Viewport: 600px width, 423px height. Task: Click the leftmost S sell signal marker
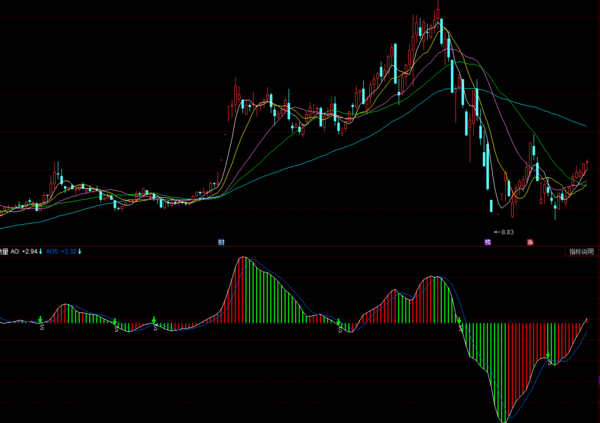(x=41, y=326)
